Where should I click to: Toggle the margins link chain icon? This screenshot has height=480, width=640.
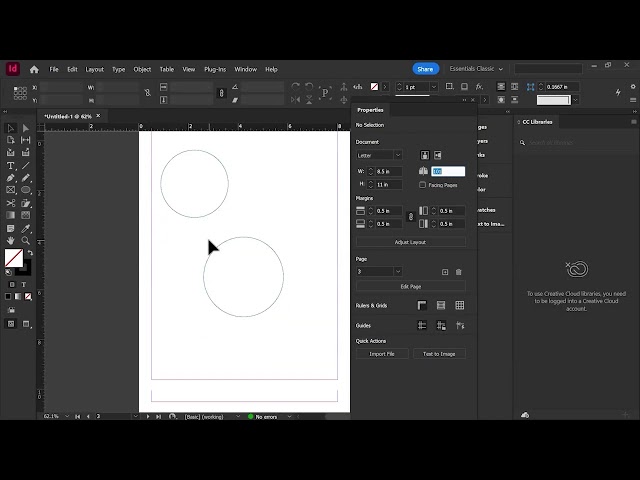click(x=411, y=217)
